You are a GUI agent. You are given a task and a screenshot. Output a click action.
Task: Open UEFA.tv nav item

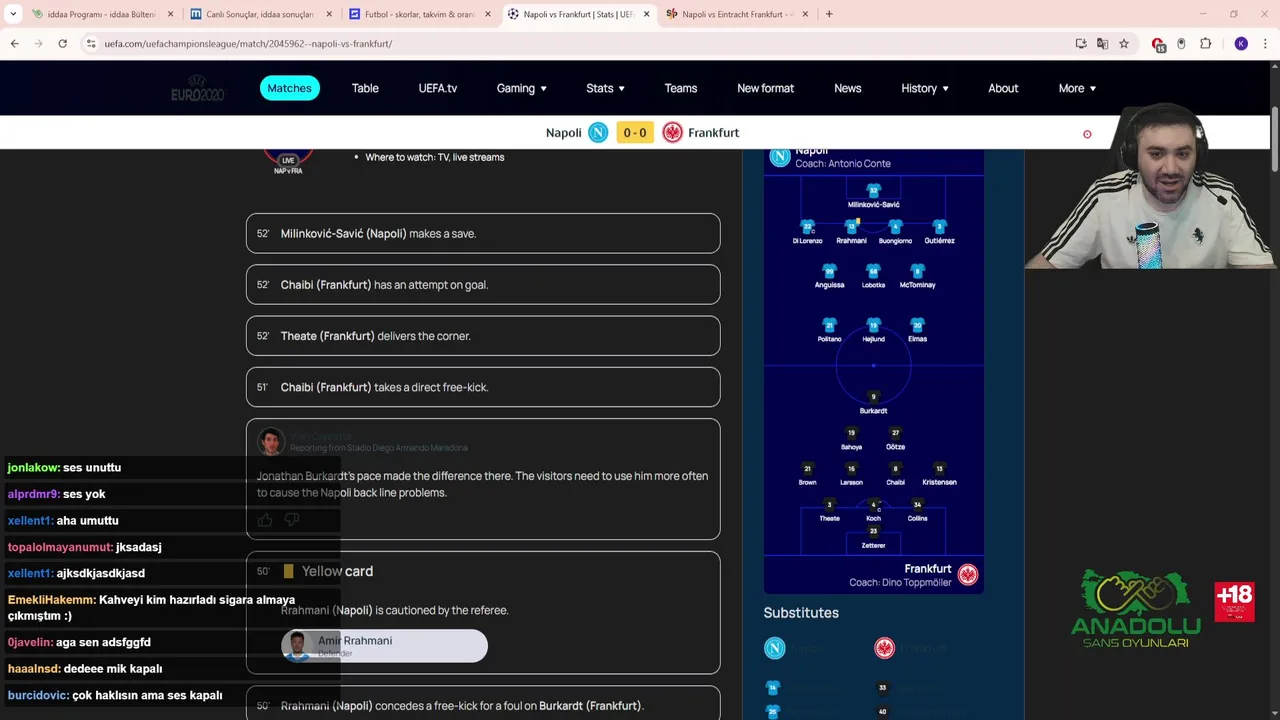(x=438, y=88)
